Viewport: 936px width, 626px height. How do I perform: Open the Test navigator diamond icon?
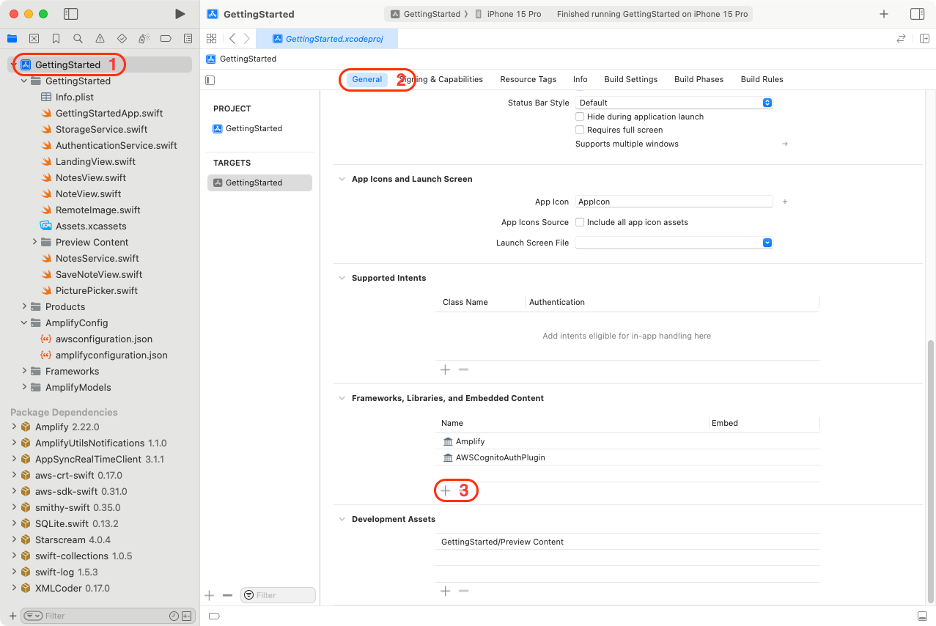(x=122, y=39)
